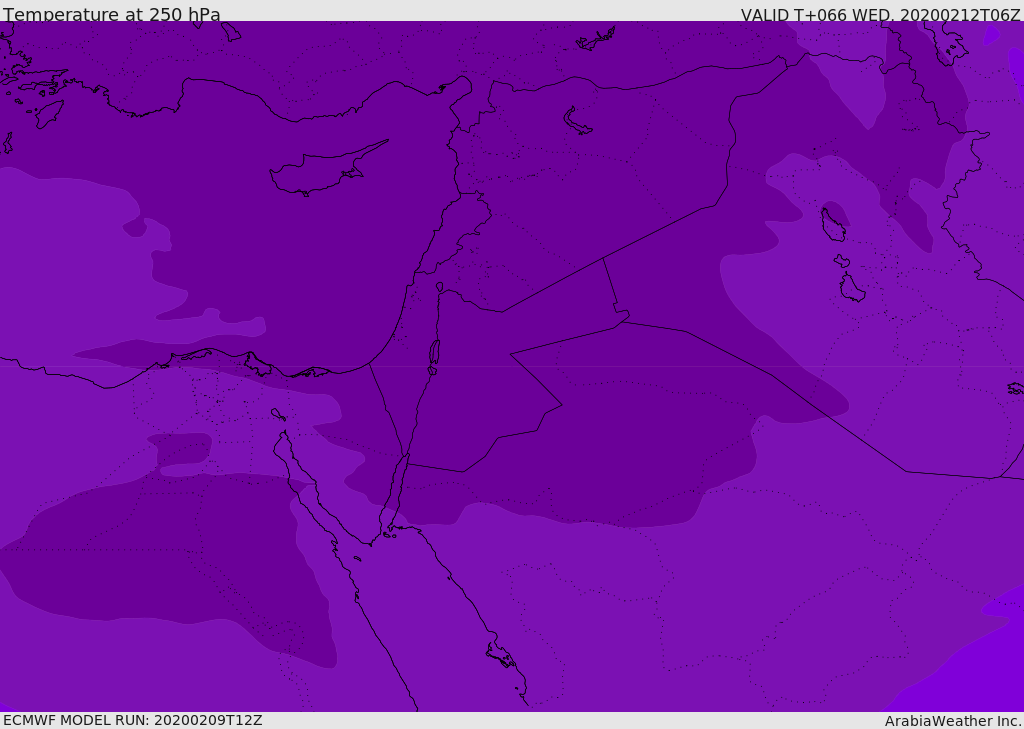This screenshot has height=729, width=1024.
Task: Click the "ArabiaWeather Inc." credit text
Action: pos(953,721)
